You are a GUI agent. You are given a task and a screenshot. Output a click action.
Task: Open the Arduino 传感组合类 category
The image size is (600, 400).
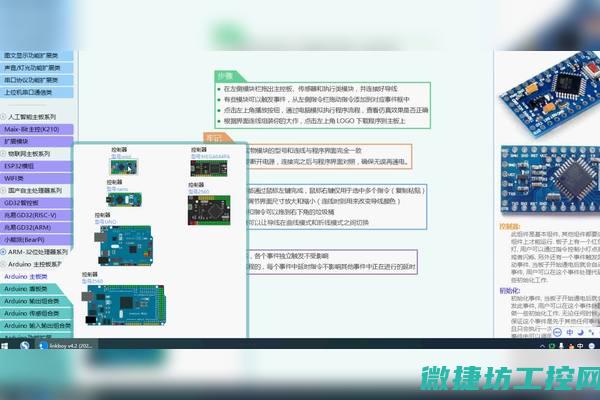coord(36,313)
